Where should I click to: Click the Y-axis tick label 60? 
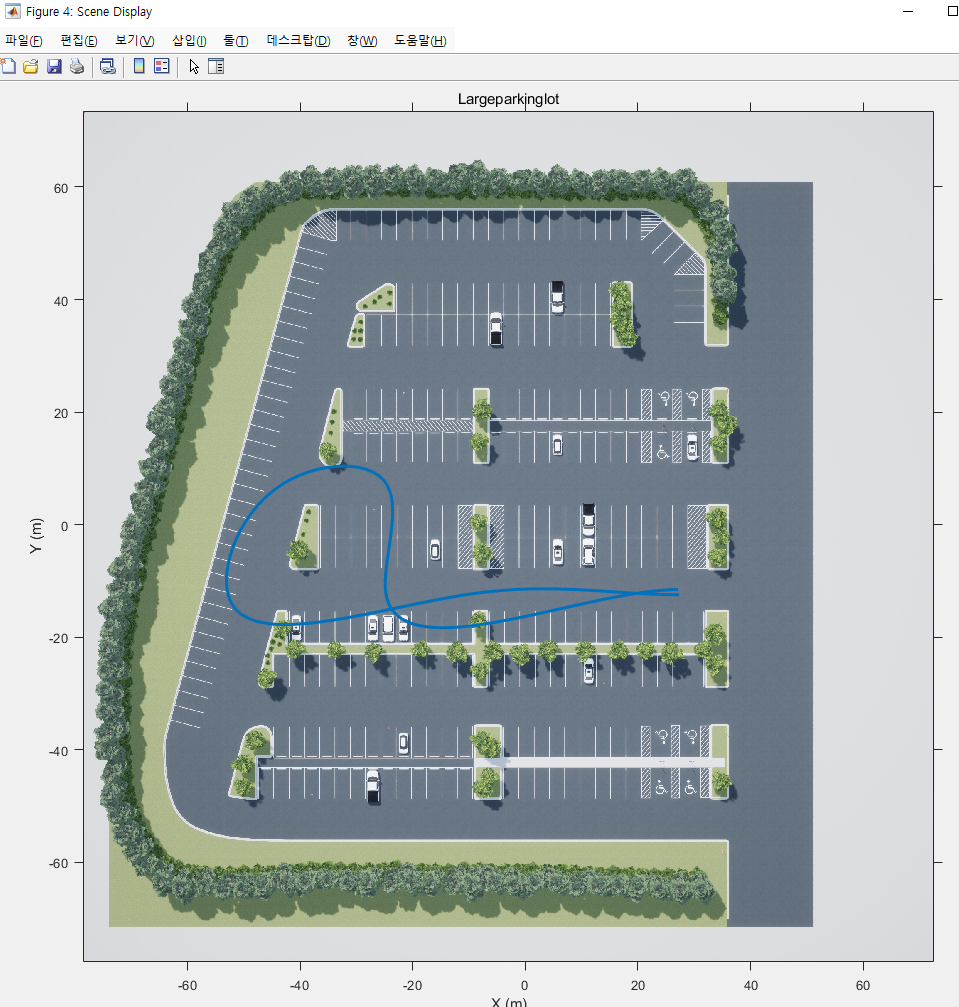tap(60, 188)
